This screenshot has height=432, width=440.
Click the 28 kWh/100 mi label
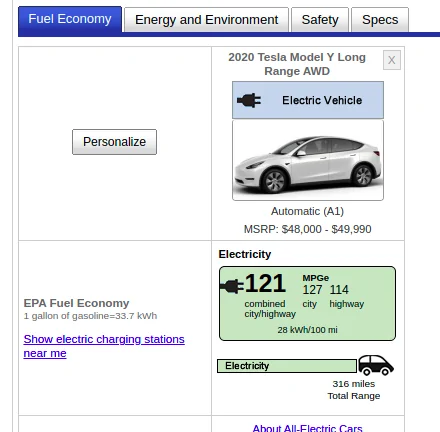coord(307,330)
